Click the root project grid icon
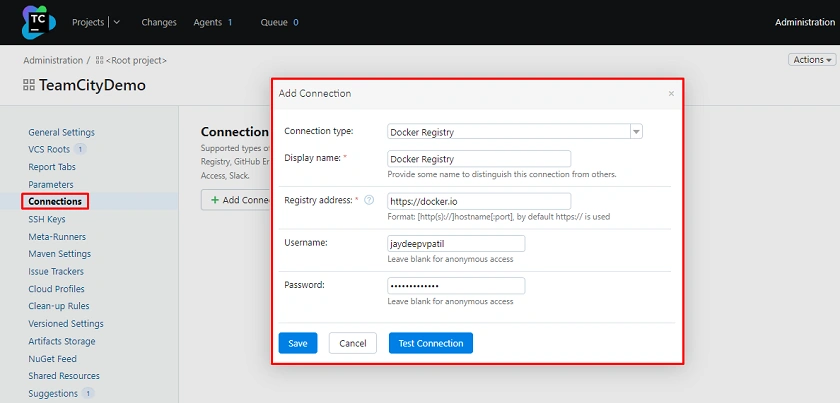 [x=99, y=61]
